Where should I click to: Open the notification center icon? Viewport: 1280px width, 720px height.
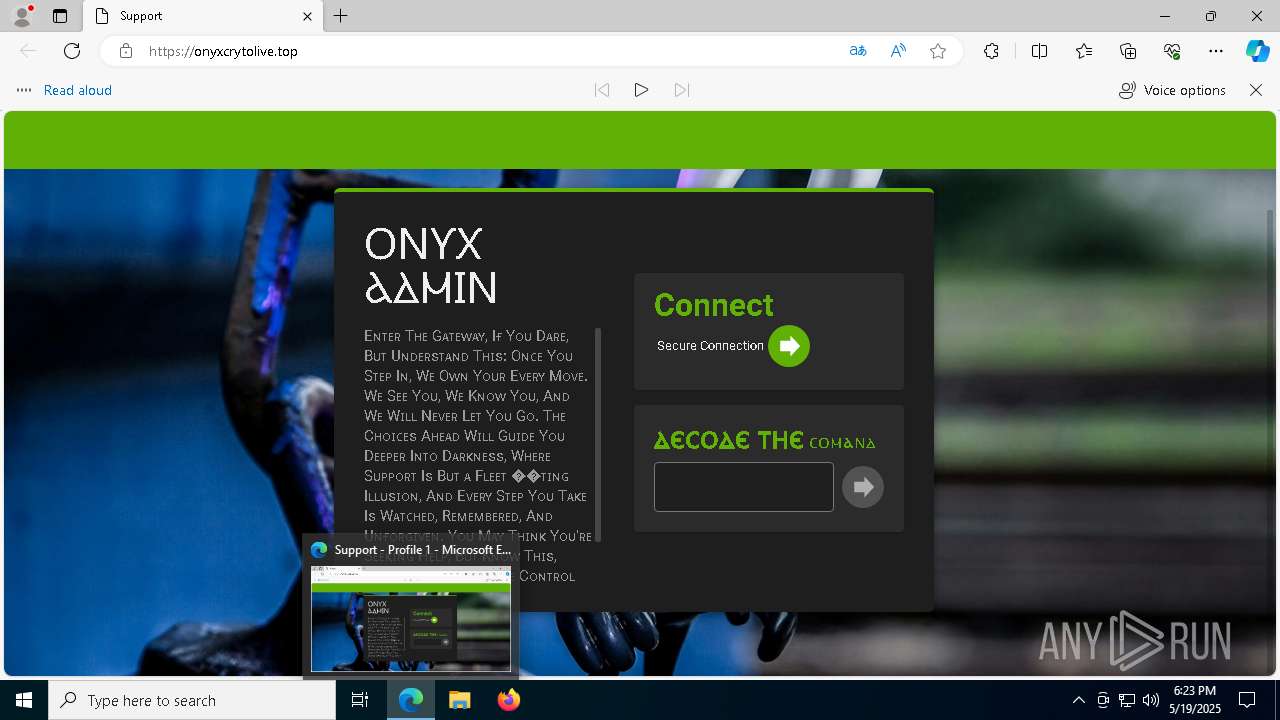1247,700
